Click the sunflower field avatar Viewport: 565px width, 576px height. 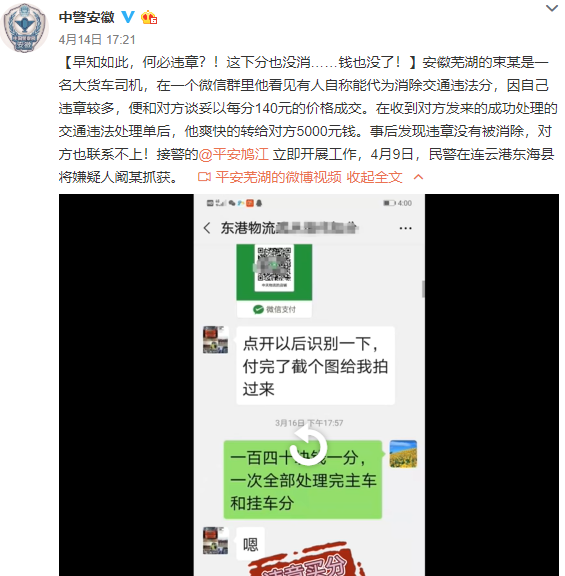[x=403, y=454]
